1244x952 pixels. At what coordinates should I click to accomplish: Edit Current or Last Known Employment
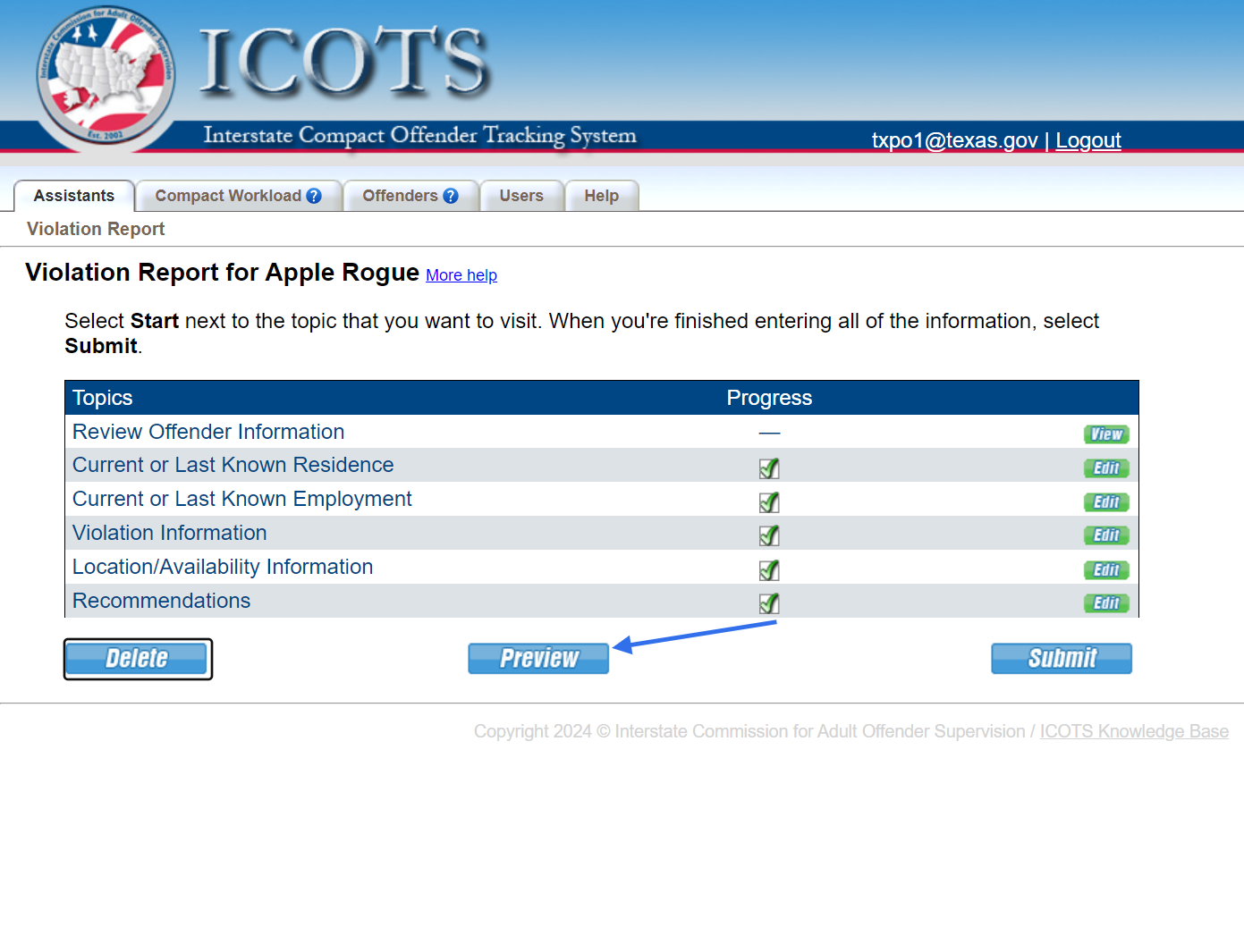click(x=1106, y=502)
